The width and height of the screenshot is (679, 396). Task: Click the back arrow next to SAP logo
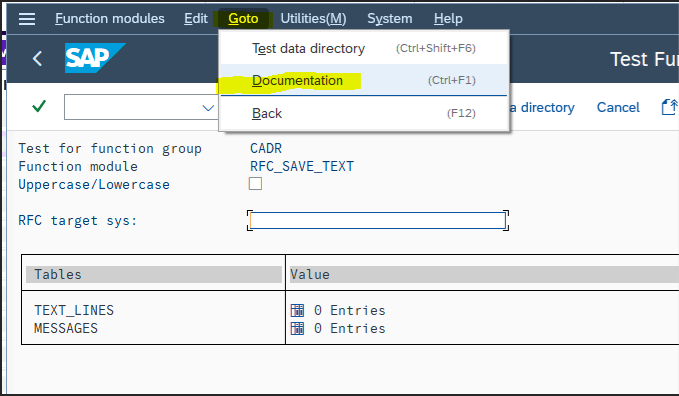point(38,58)
